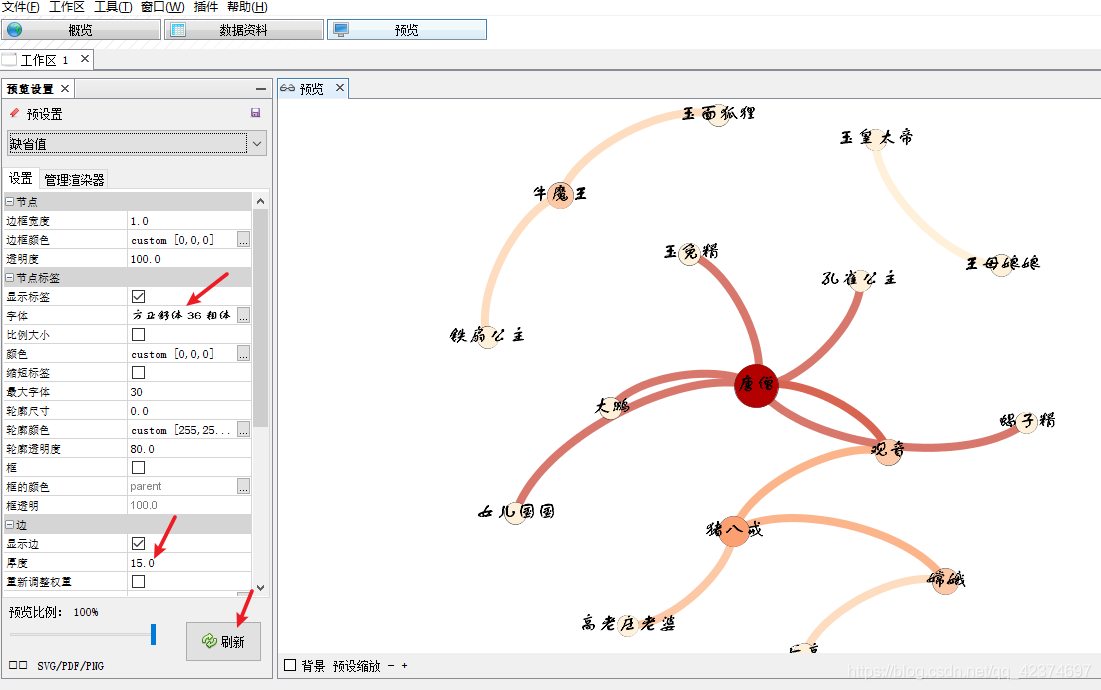Edit the 透明度 value 100.0
This screenshot has height=690, width=1101.
click(189, 259)
